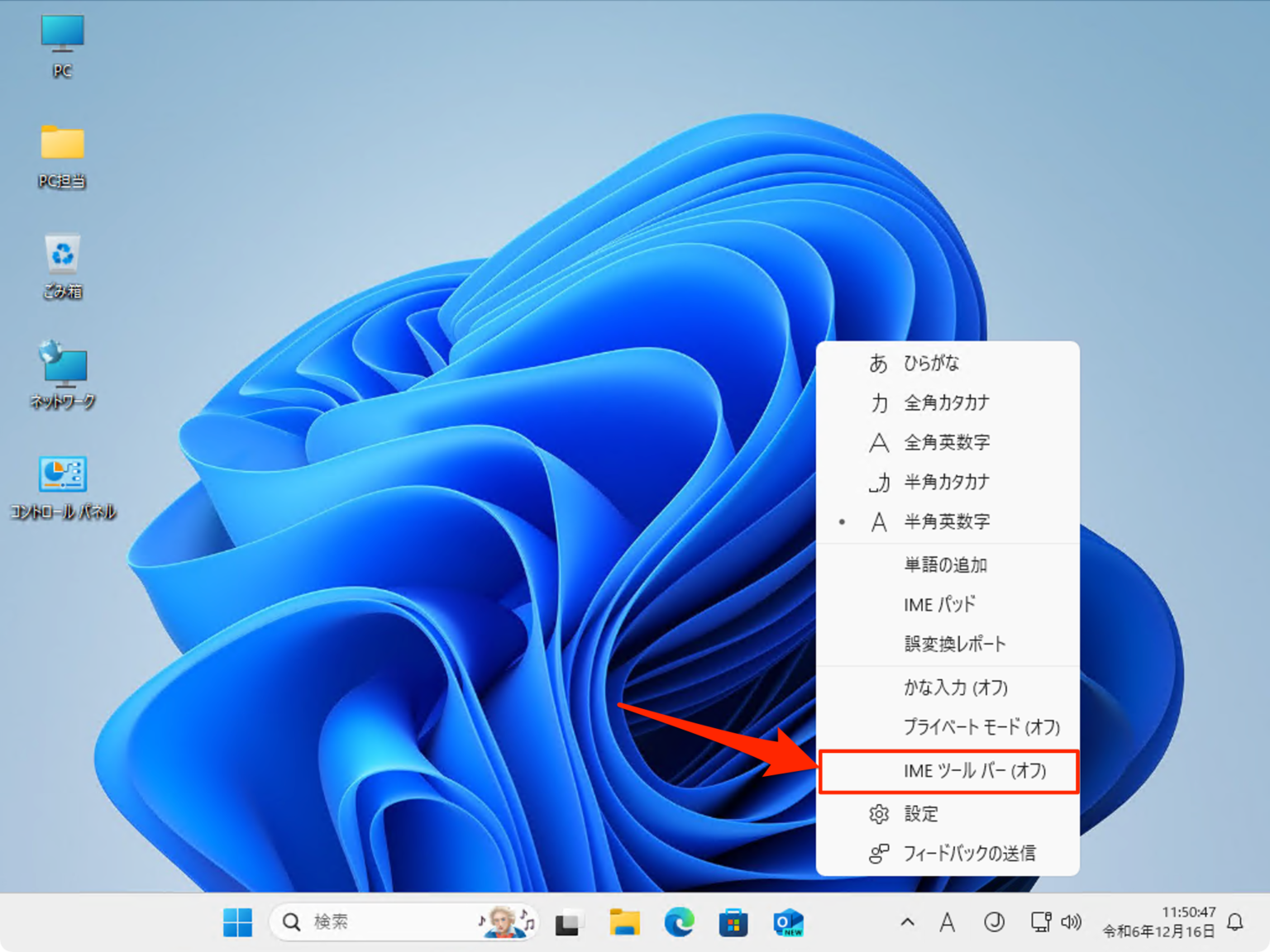Screen dimensions: 1270x952
Task: Launch Microsoft Edge from the taskbar
Action: (679, 922)
